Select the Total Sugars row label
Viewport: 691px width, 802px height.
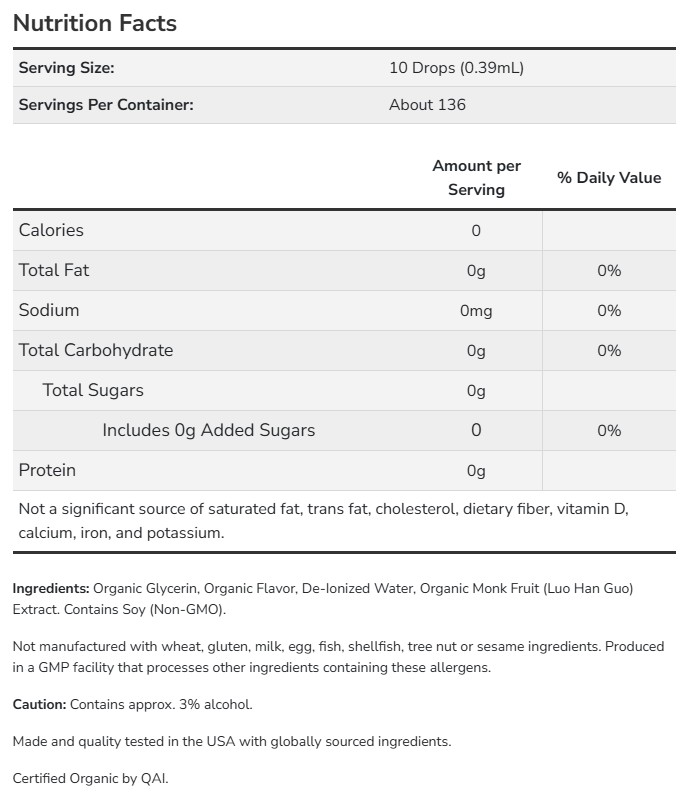point(93,390)
